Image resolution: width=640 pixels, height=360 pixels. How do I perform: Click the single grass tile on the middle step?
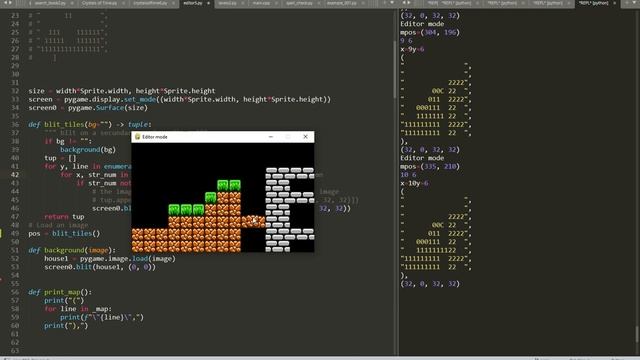point(211,198)
